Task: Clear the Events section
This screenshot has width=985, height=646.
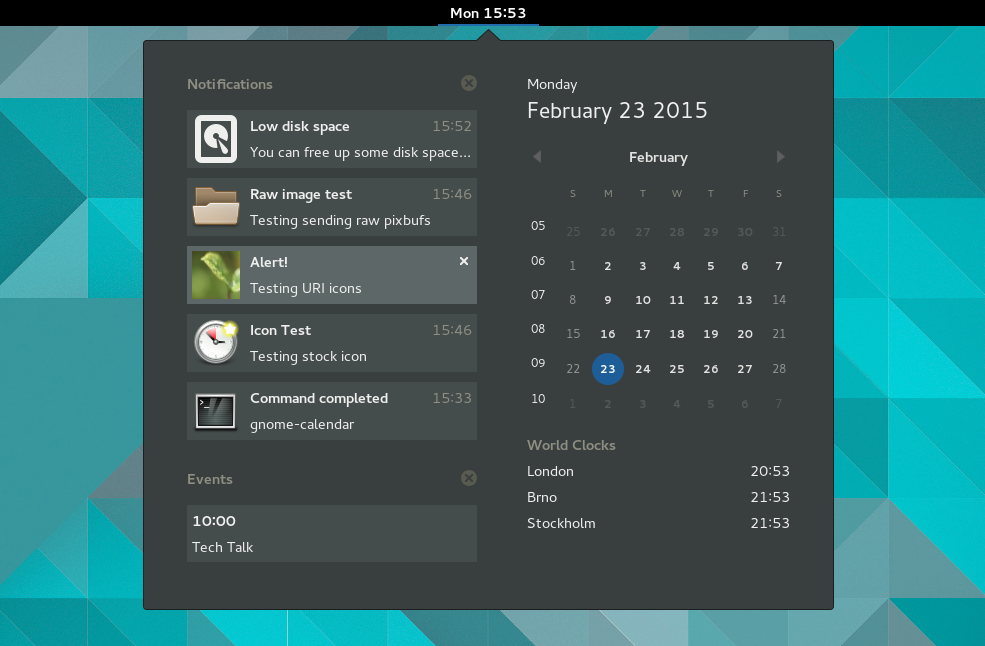Action: (x=468, y=478)
